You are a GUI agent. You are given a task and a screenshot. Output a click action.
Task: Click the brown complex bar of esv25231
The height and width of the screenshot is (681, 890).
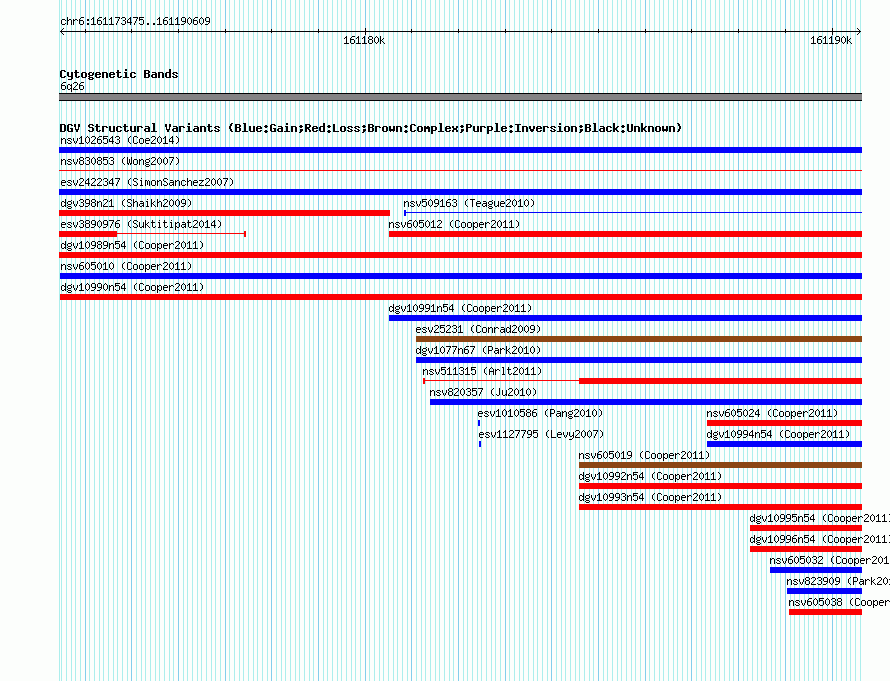tap(639, 339)
